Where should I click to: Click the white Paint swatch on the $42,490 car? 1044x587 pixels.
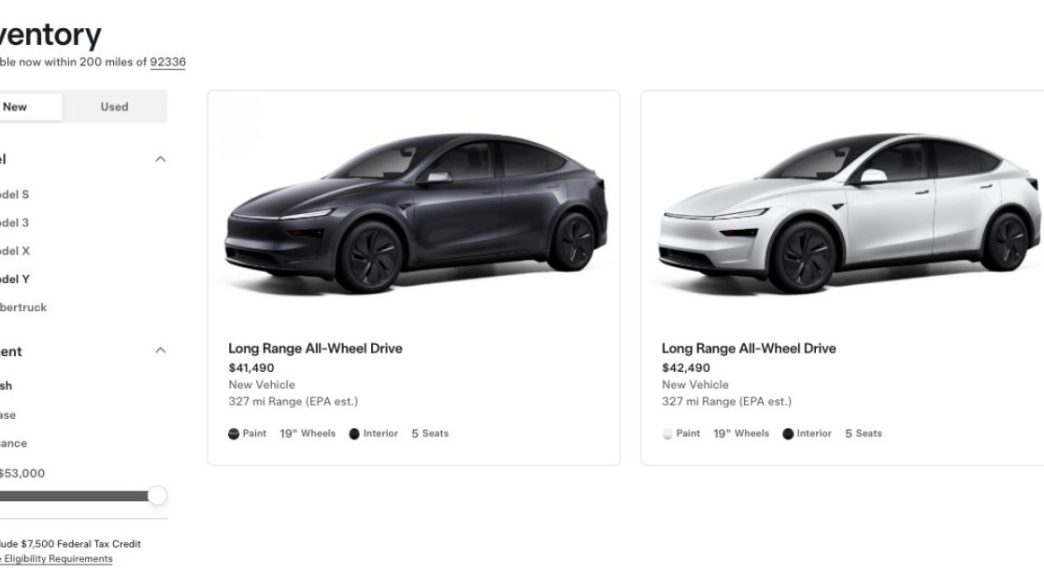coord(667,434)
